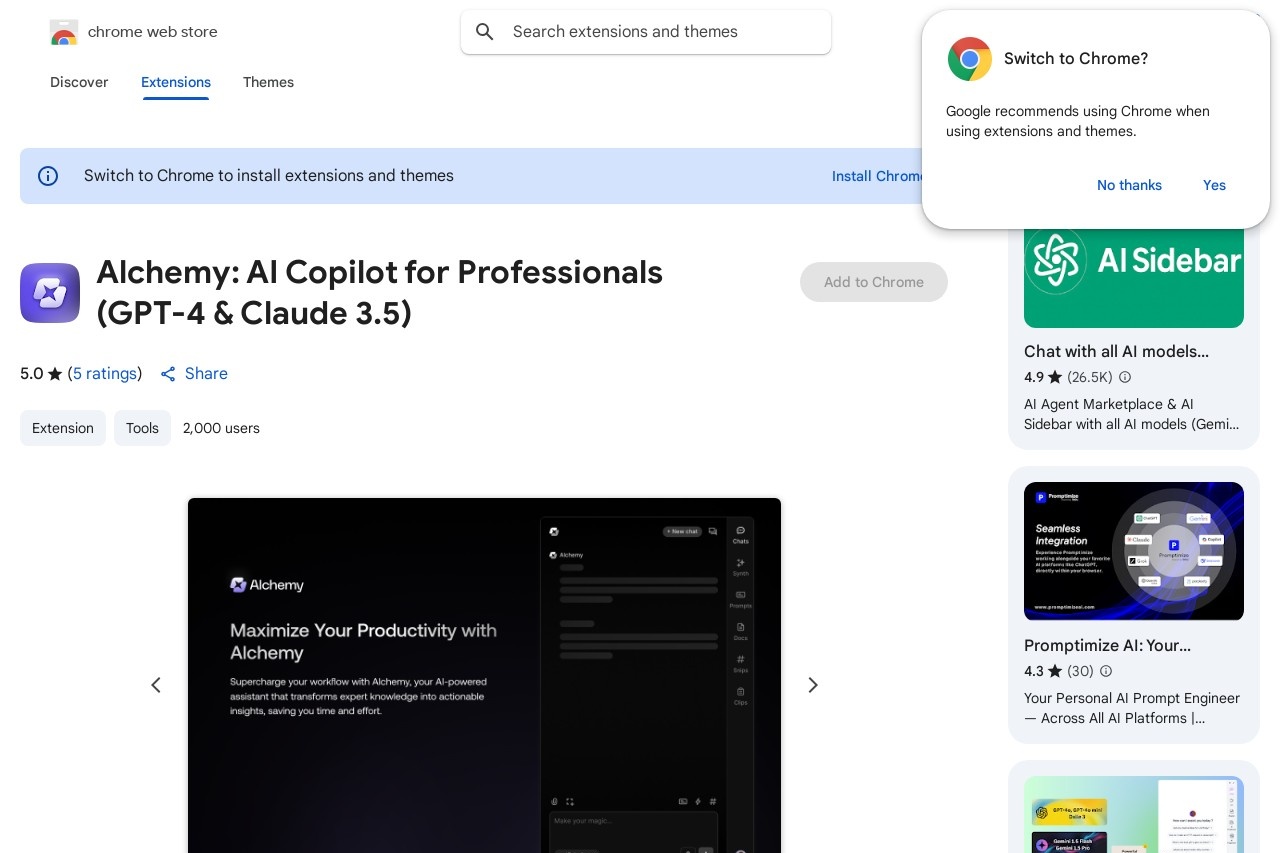
Task: Click the Add to Chrome button
Action: click(874, 282)
